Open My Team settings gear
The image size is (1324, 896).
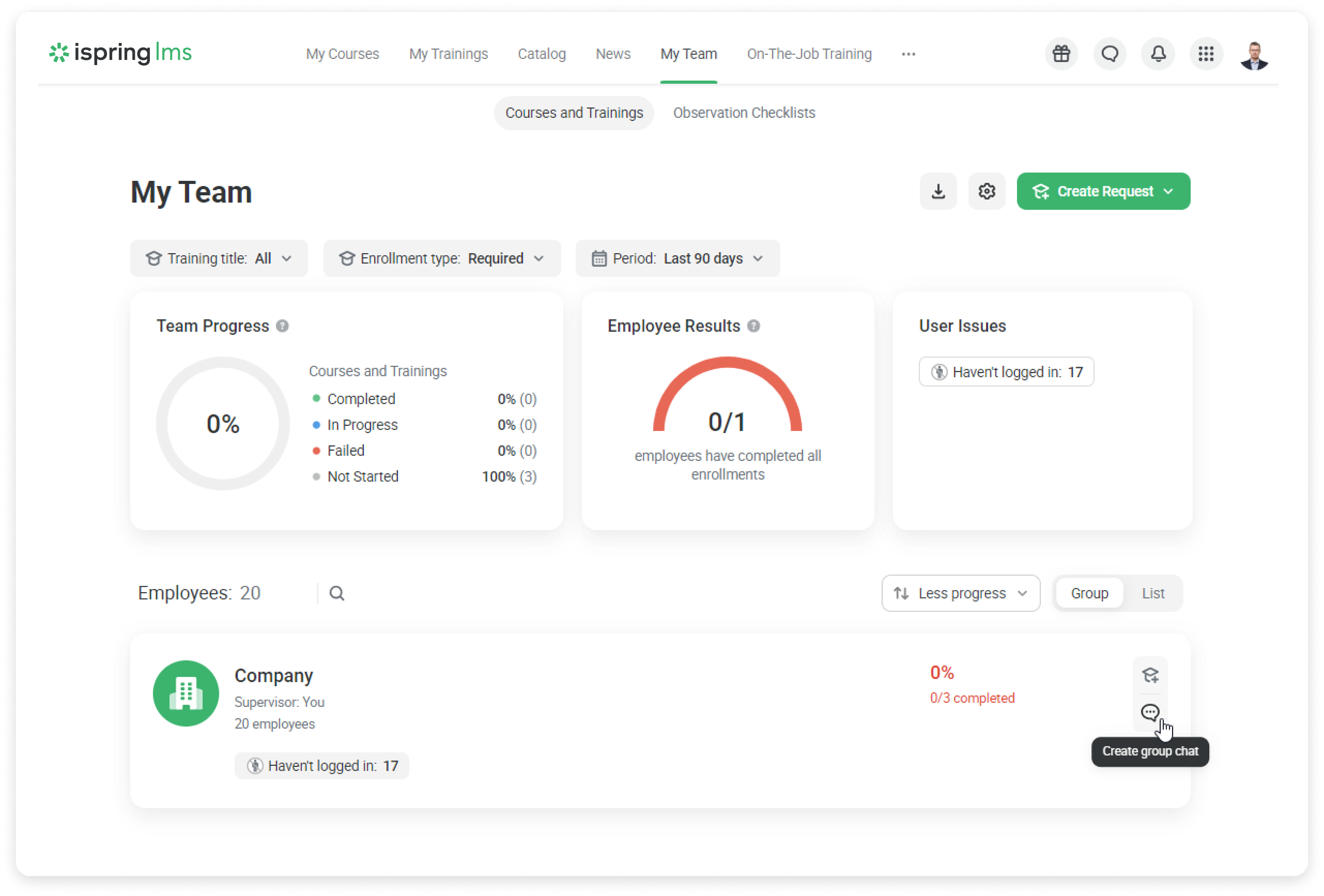pos(986,191)
